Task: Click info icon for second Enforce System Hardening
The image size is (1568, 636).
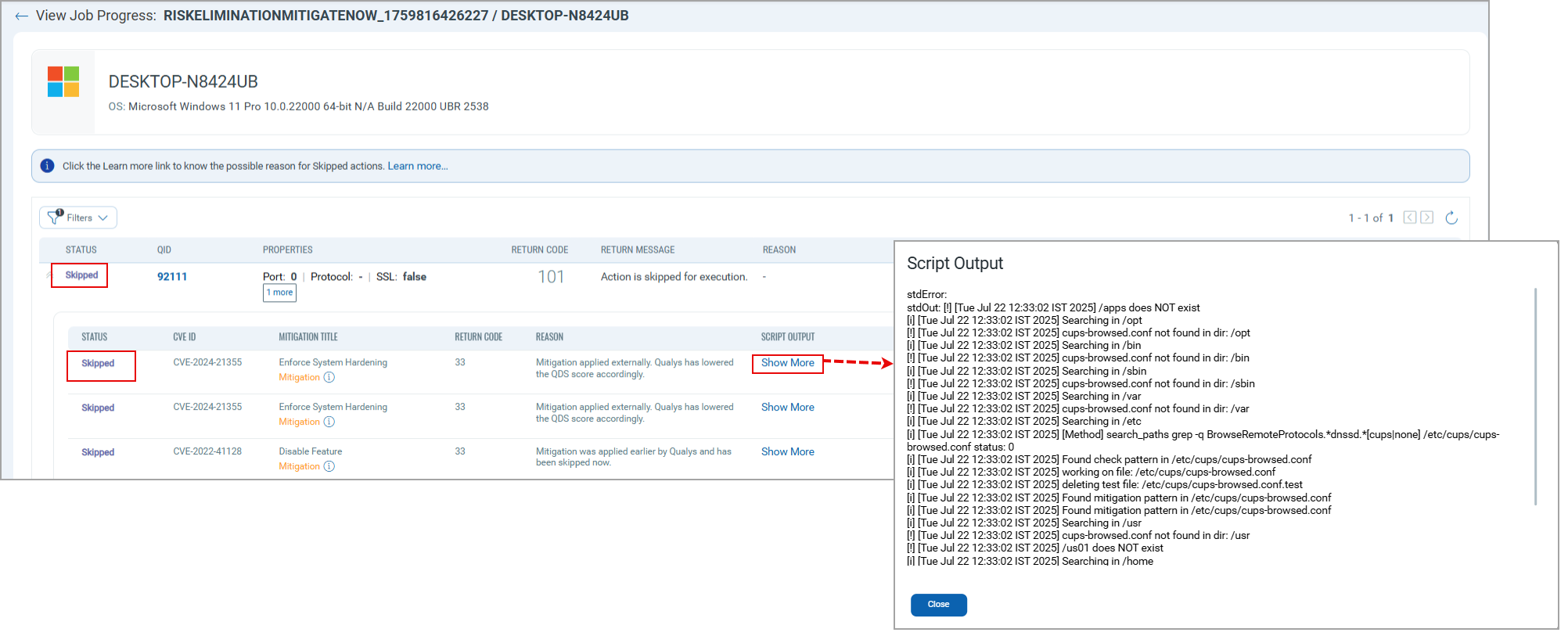Action: click(329, 422)
